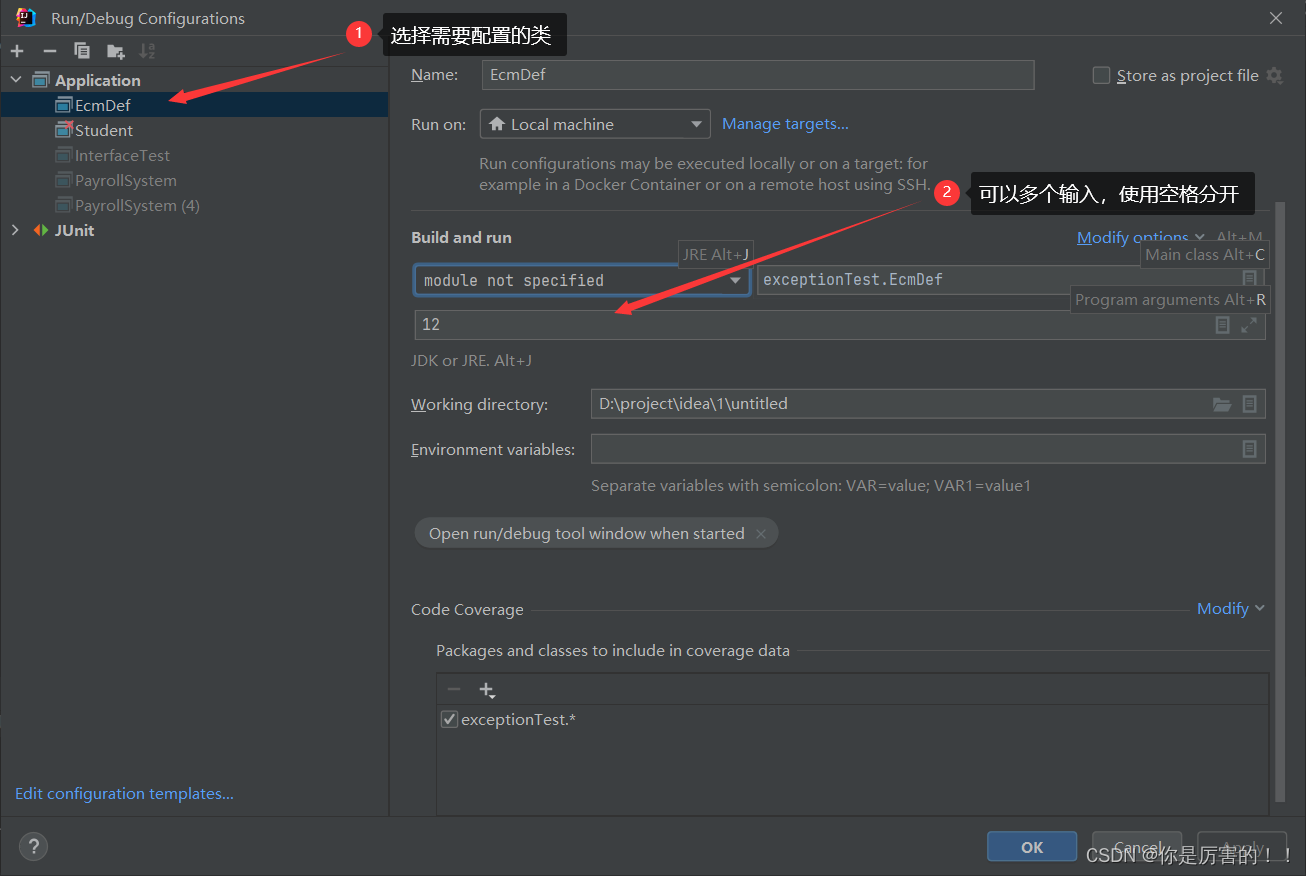Remove selected coverage package
The image size is (1306, 876).
454,690
